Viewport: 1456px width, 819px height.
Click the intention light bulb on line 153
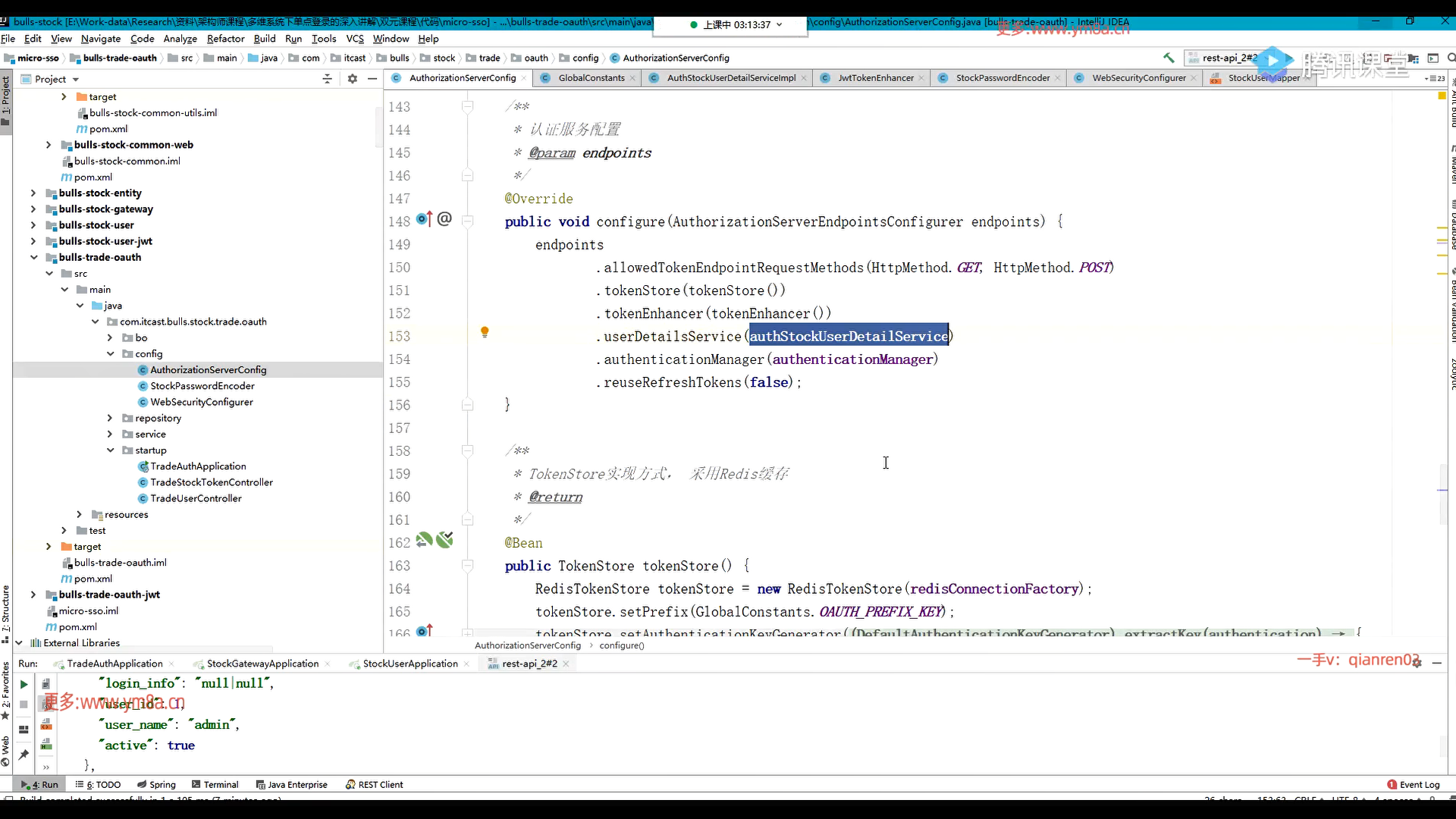(x=485, y=332)
